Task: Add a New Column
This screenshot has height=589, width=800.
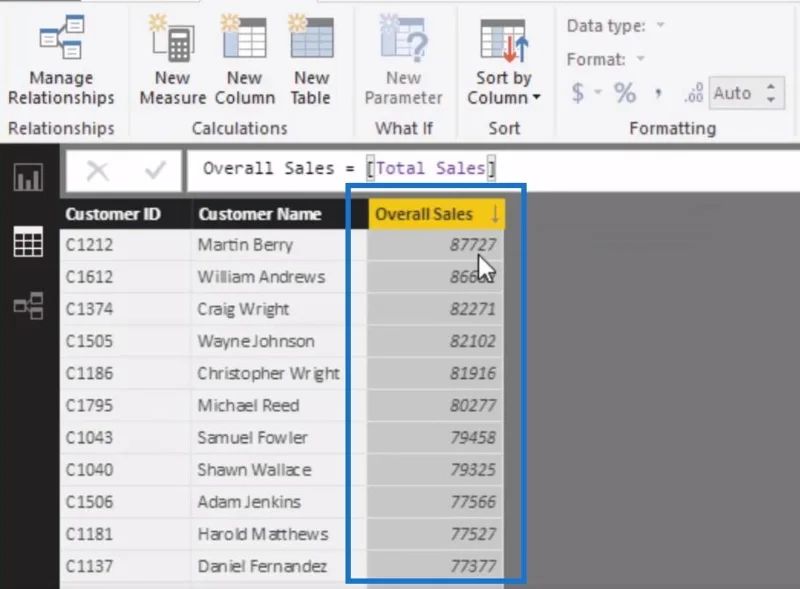Action: (x=244, y=61)
